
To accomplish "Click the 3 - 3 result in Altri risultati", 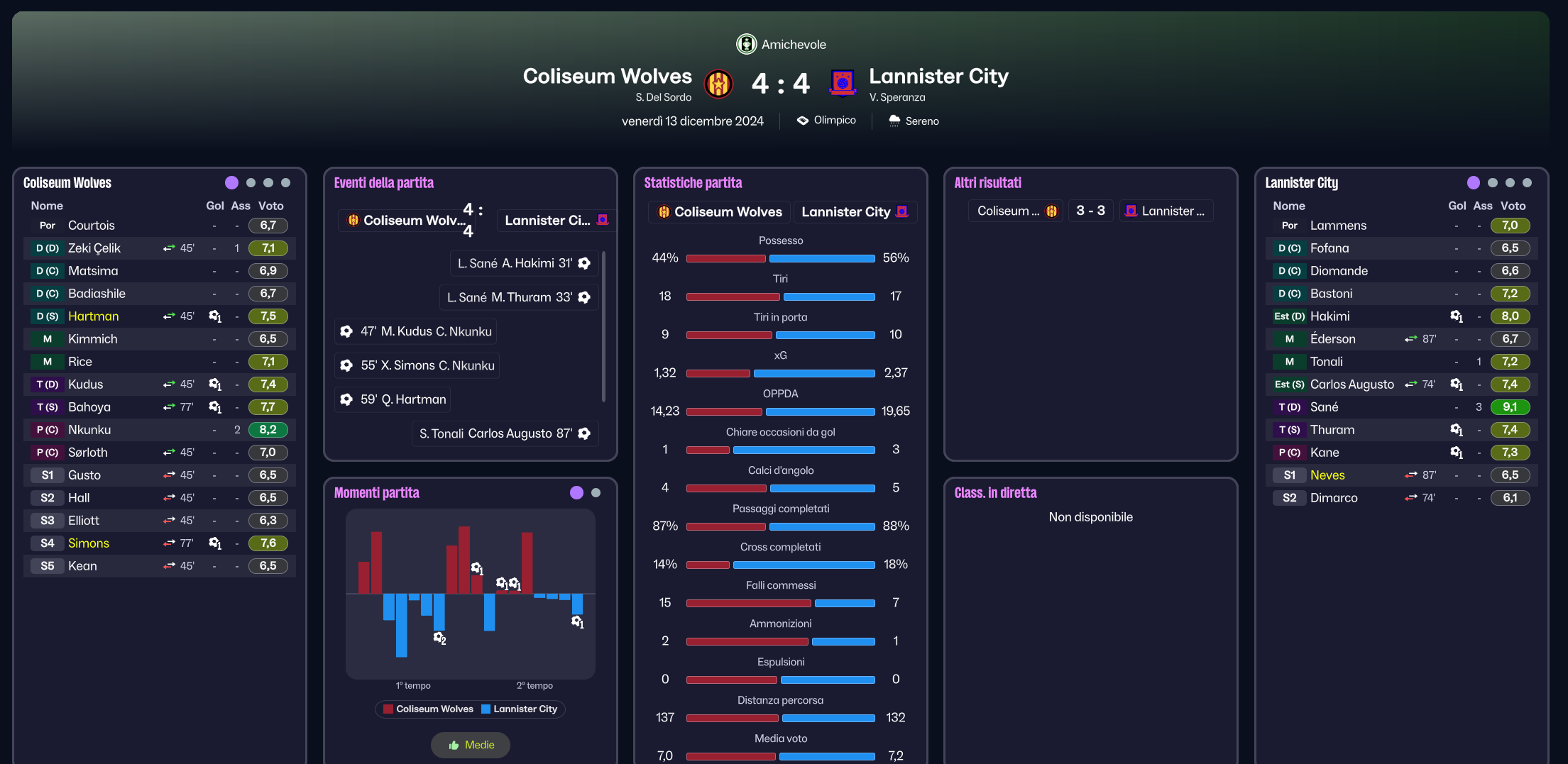I will click(1090, 211).
